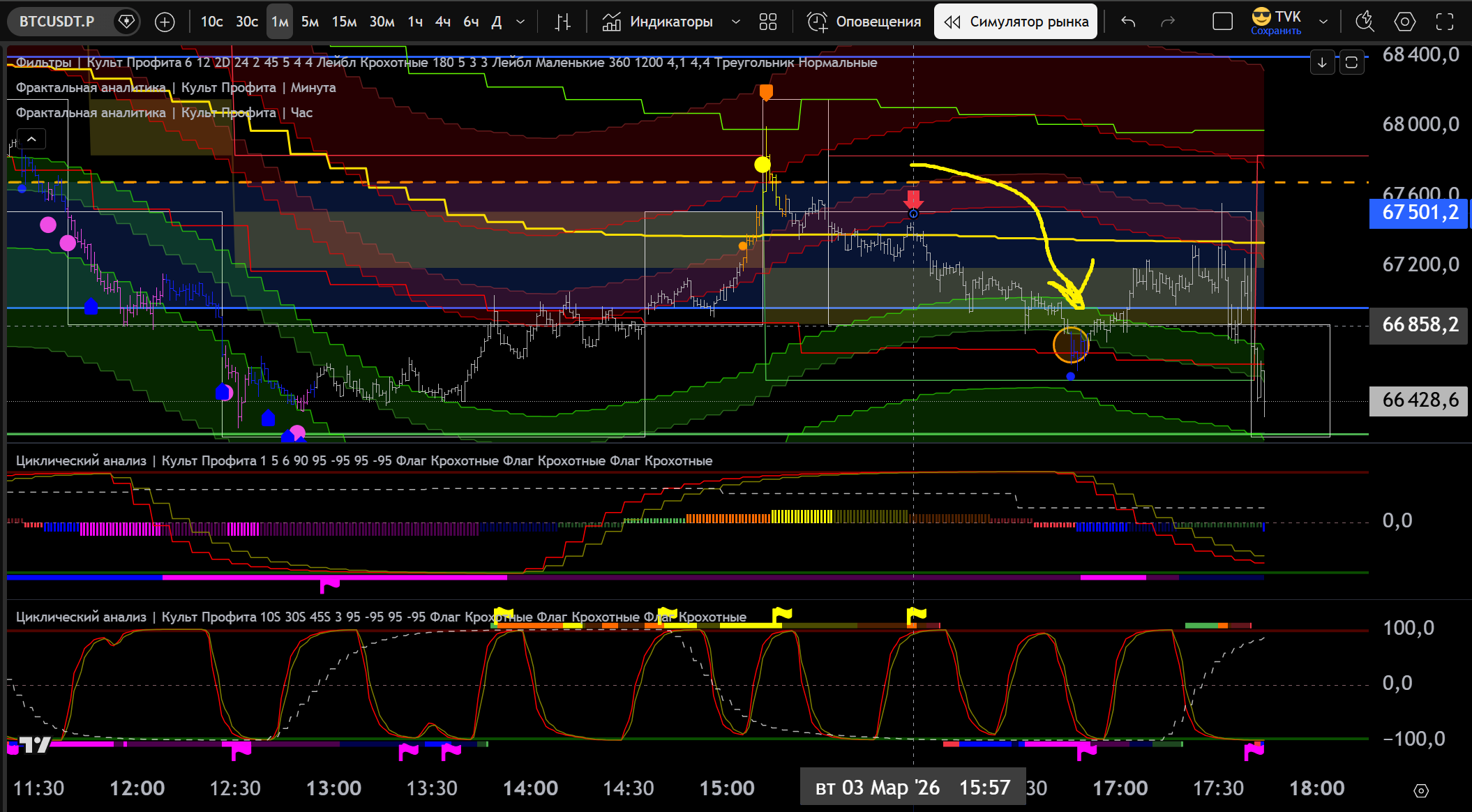Open the layout selection square icon
The height and width of the screenshot is (812, 1472).
click(x=1222, y=22)
